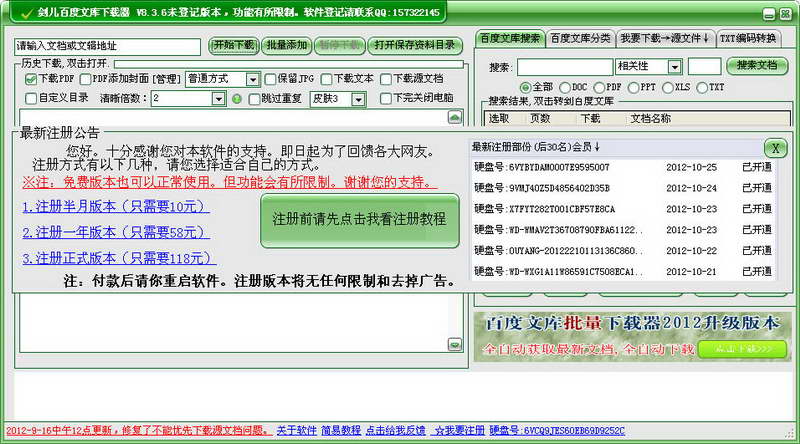Expand the 清晰倍数 value dropdown
The height and width of the screenshot is (444, 800).
218,99
